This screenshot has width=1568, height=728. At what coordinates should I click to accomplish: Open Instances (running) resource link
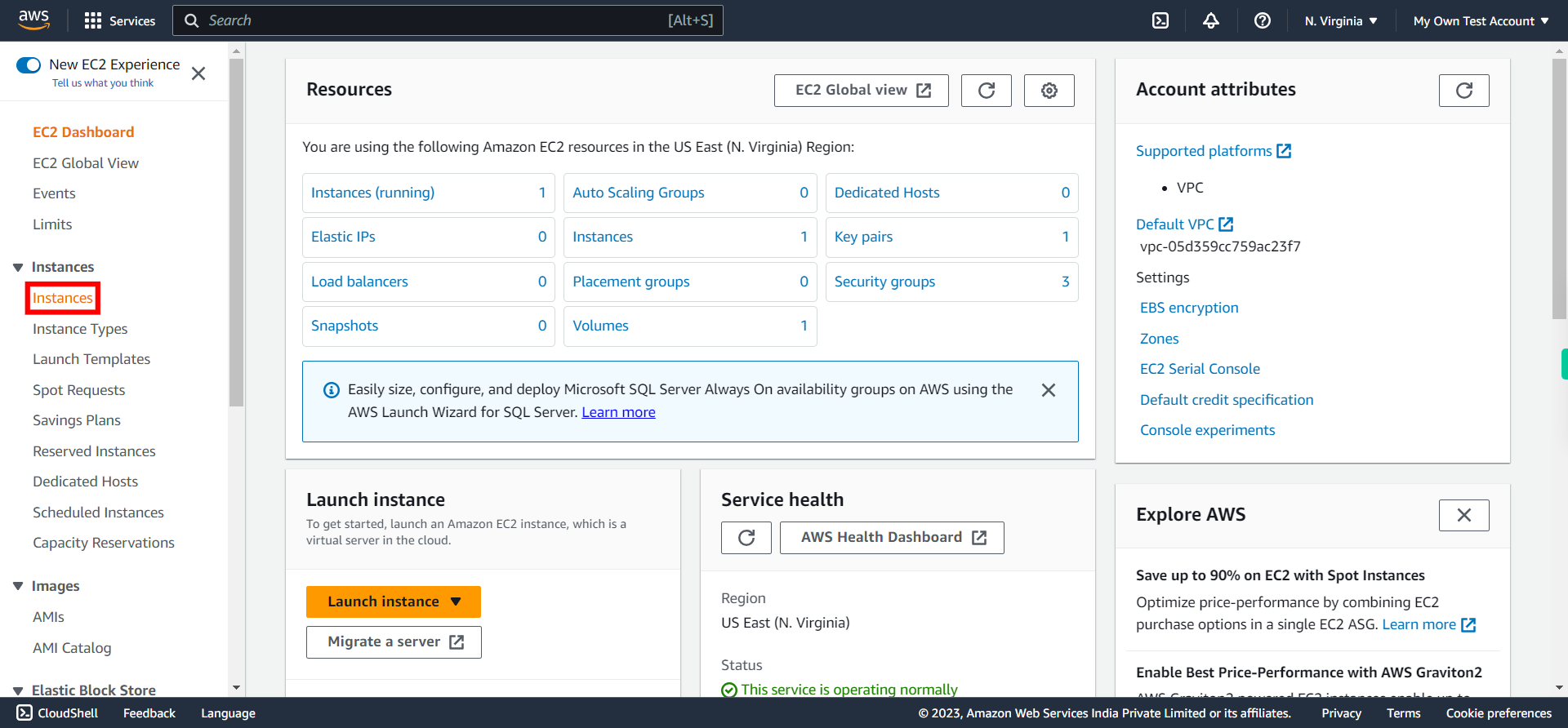(x=372, y=193)
